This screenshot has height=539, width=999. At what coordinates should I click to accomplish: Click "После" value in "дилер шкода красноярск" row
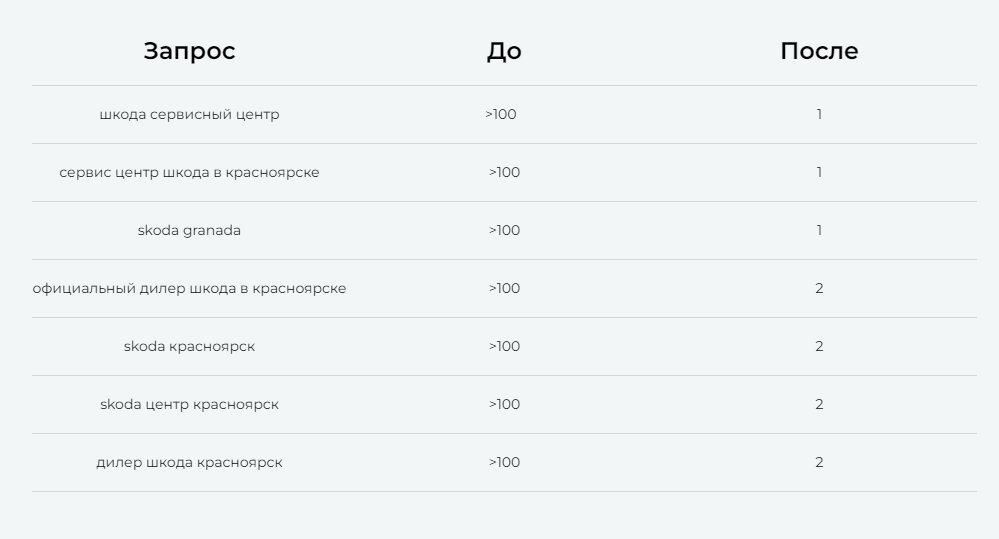coord(819,462)
